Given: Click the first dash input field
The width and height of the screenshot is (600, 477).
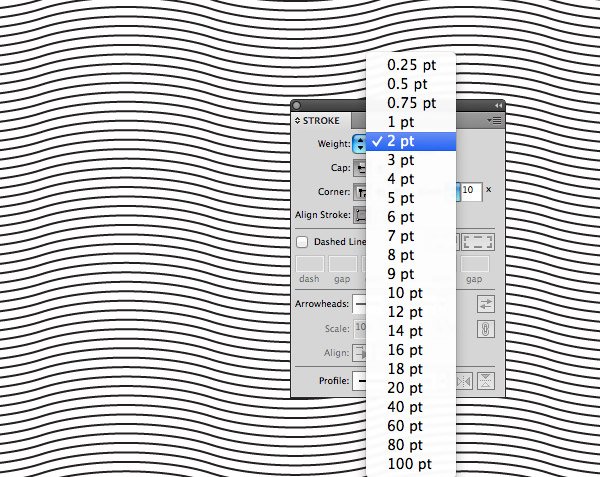Looking at the screenshot, I should (x=310, y=264).
